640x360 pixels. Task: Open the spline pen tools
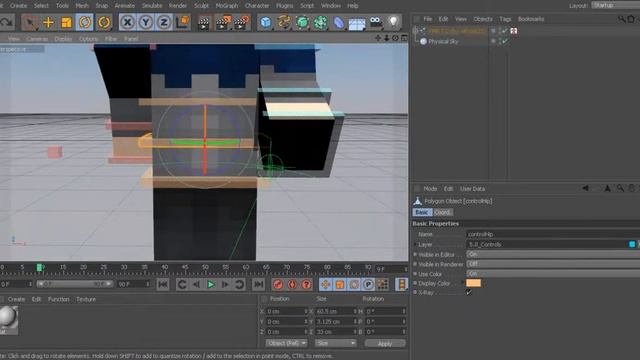pyautogui.click(x=284, y=22)
